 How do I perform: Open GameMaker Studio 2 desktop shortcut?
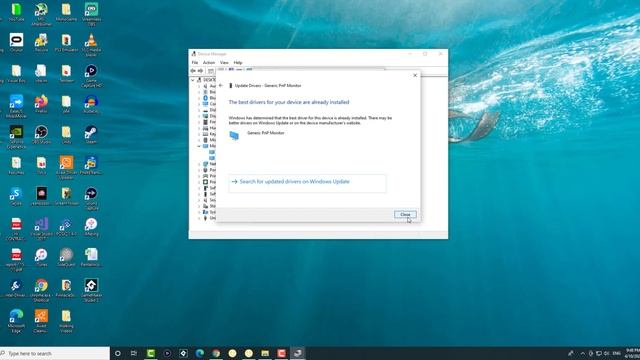click(x=91, y=290)
